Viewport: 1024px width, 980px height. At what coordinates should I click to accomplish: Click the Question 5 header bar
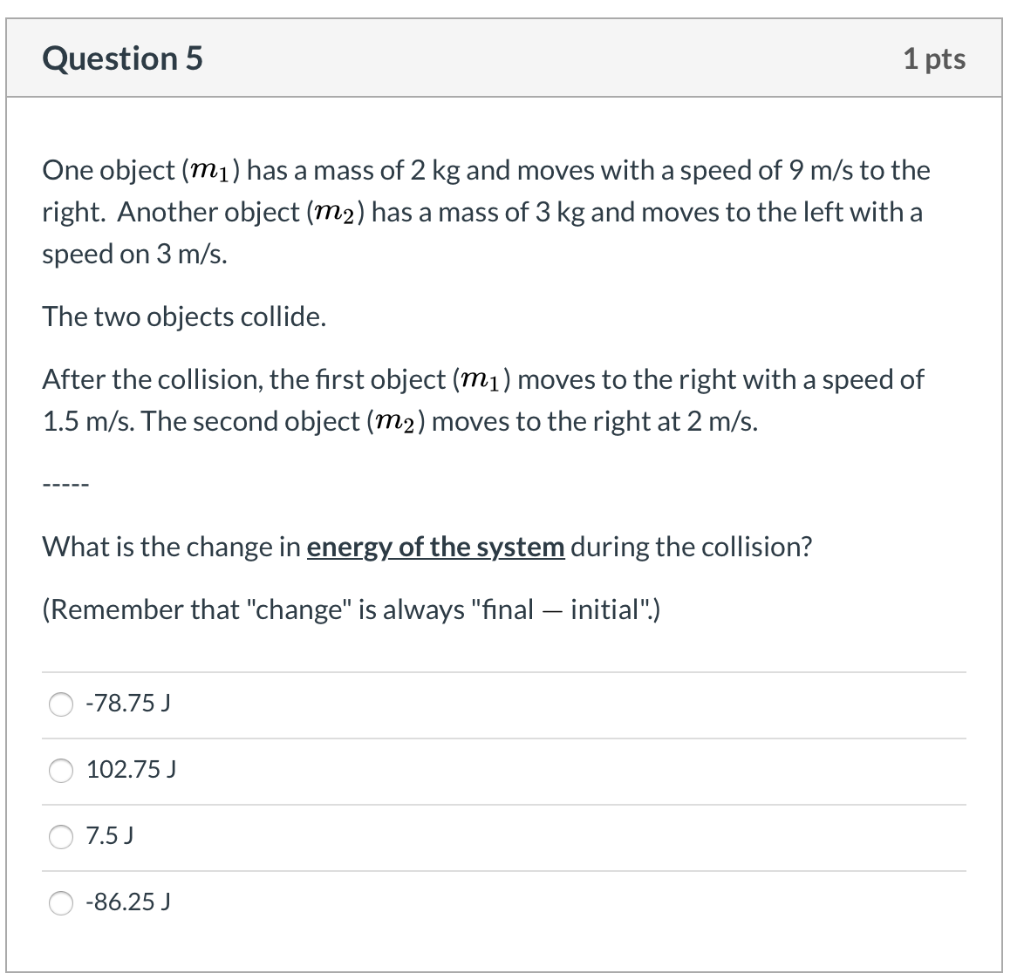[x=512, y=58]
